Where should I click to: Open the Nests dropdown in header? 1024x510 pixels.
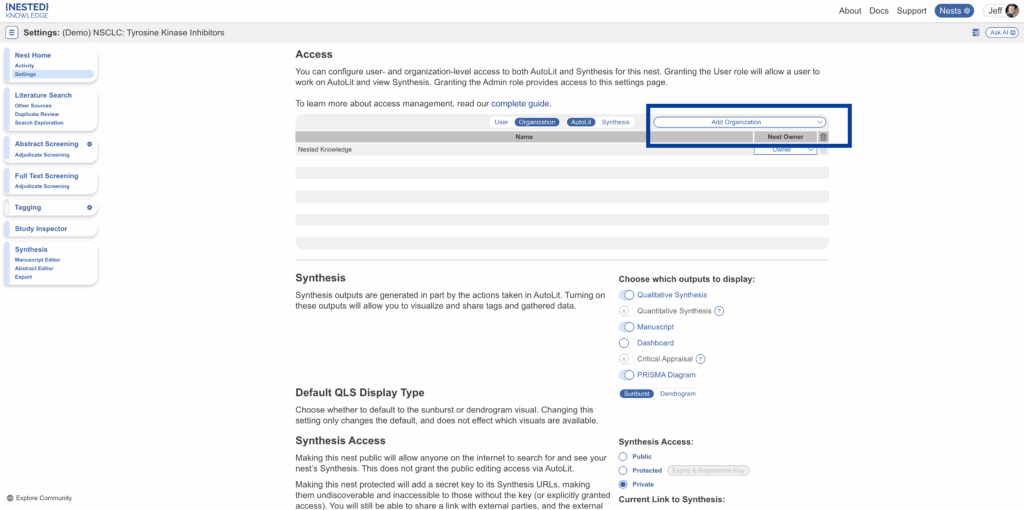point(953,11)
